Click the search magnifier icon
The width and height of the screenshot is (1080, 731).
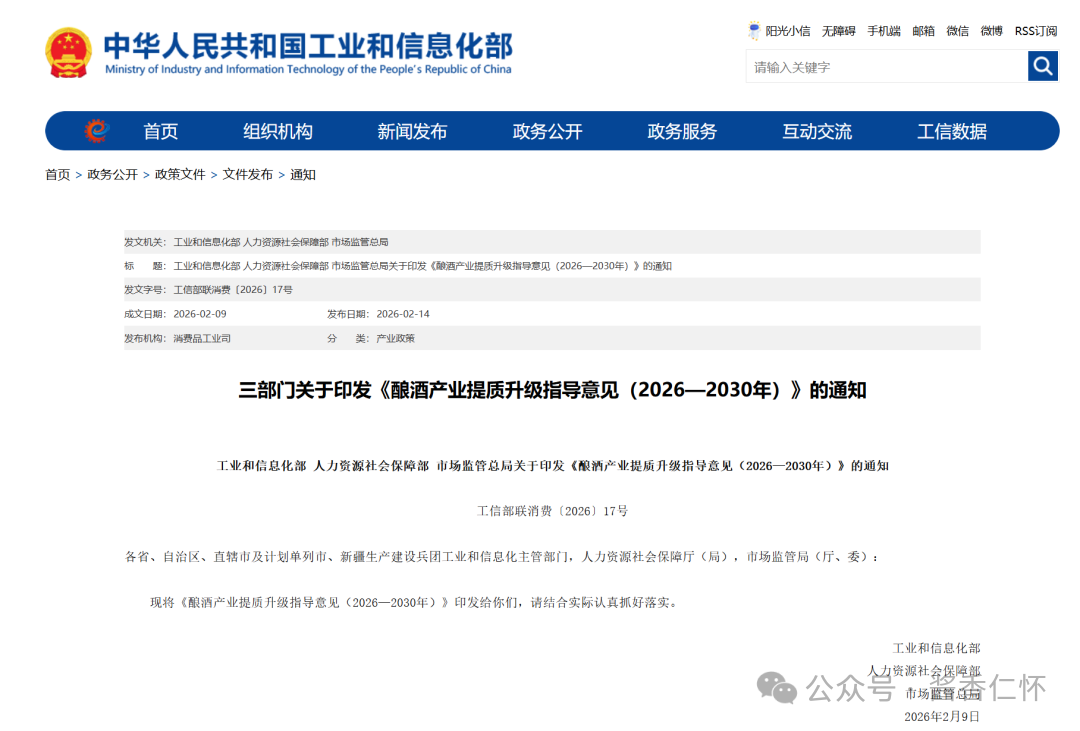click(1043, 66)
